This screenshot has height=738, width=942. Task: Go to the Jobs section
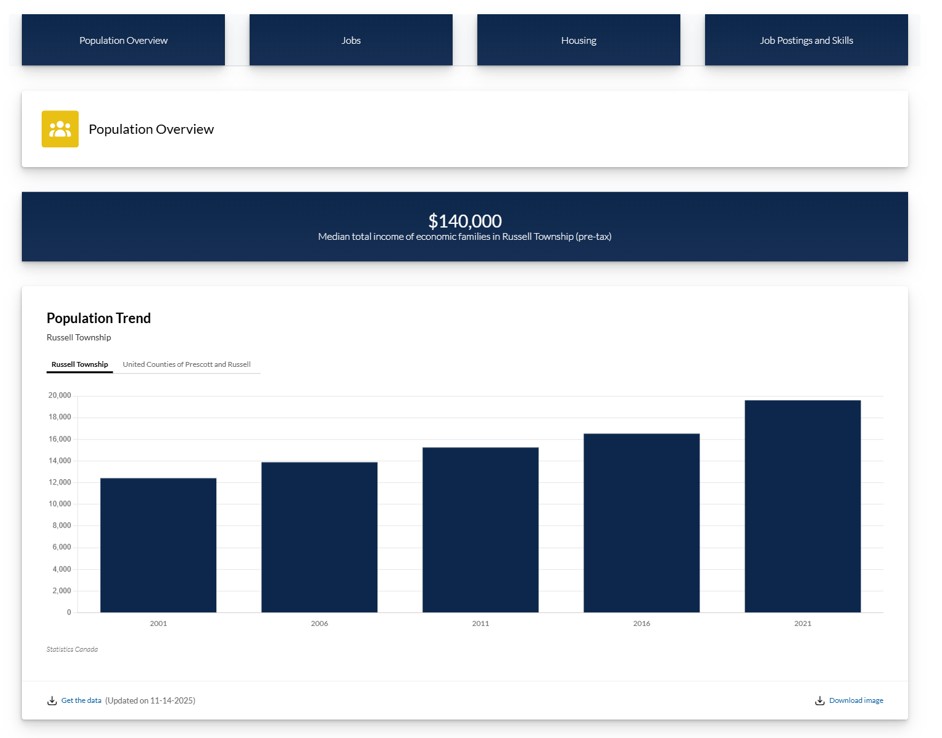pyautogui.click(x=351, y=40)
